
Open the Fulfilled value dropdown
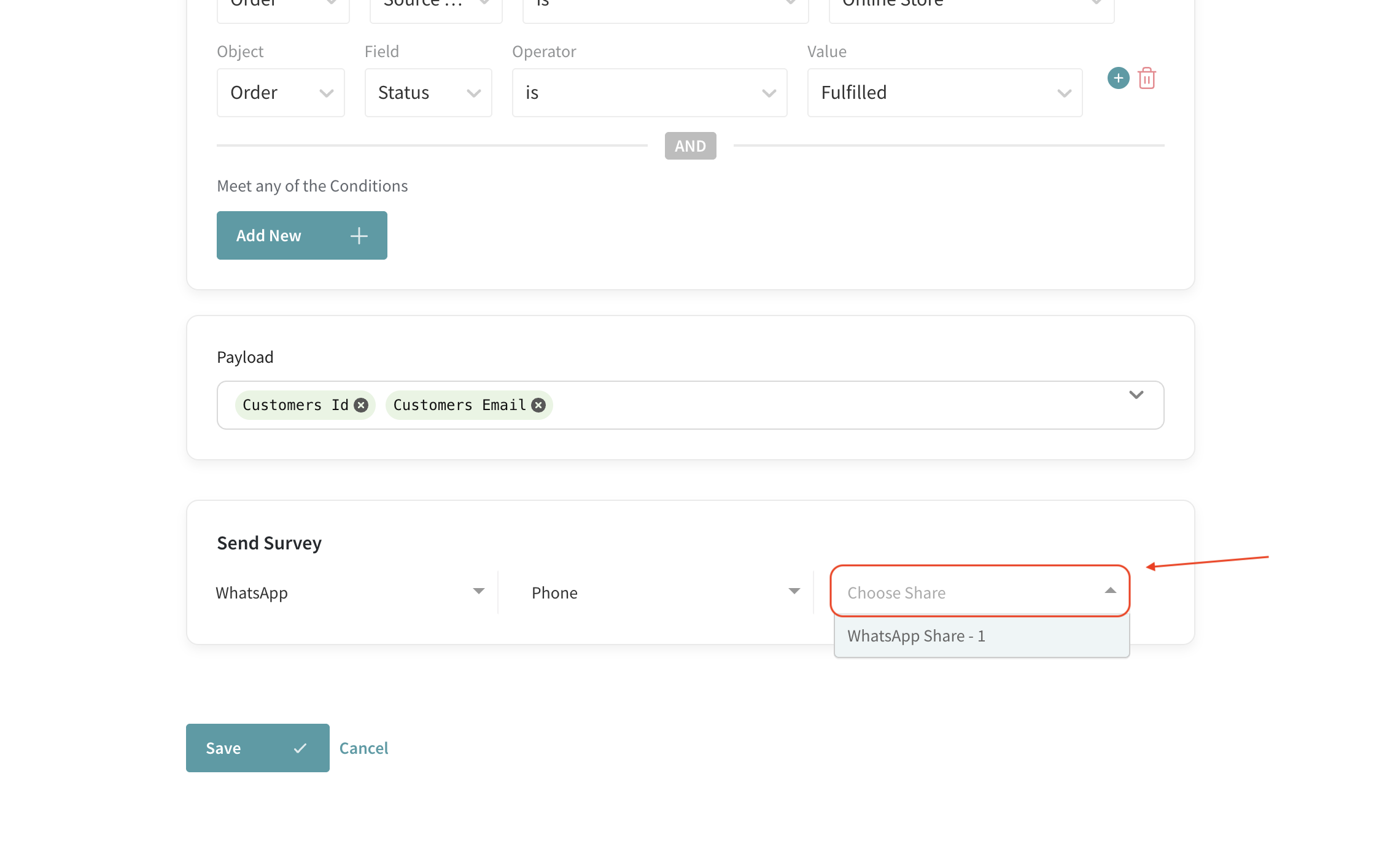(x=944, y=93)
